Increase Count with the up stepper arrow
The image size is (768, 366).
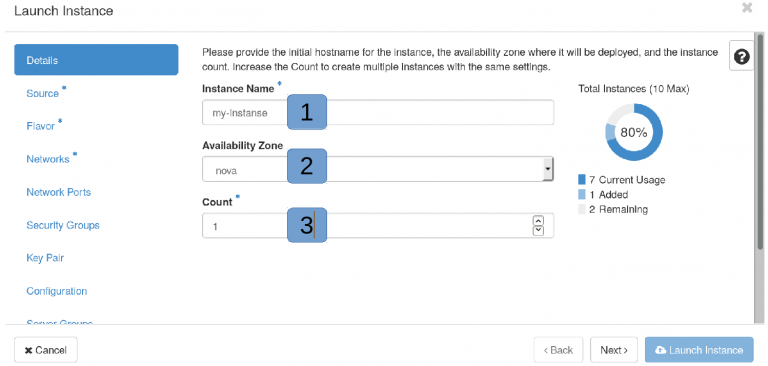[538, 221]
